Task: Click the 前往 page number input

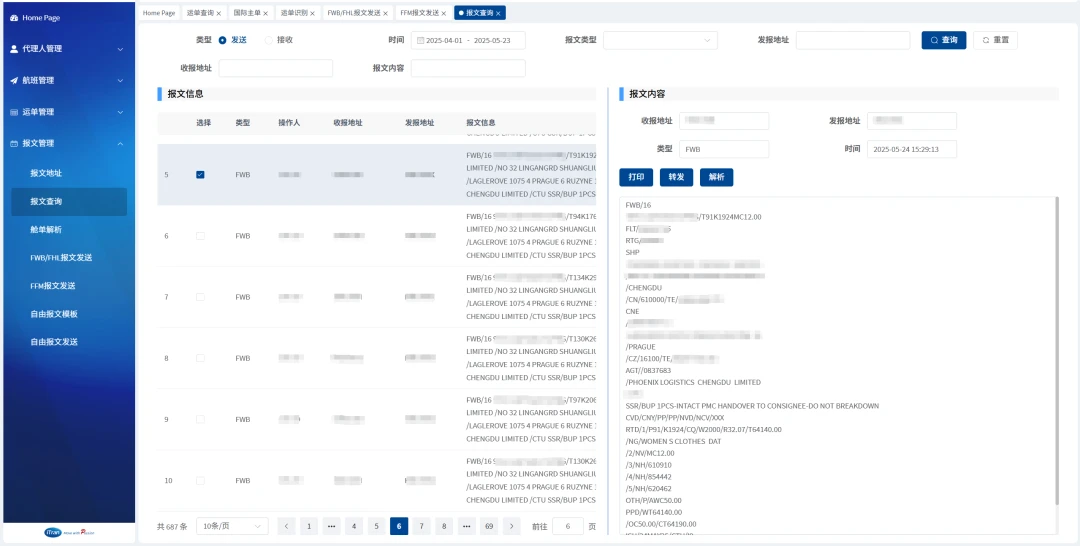Action: click(x=568, y=526)
